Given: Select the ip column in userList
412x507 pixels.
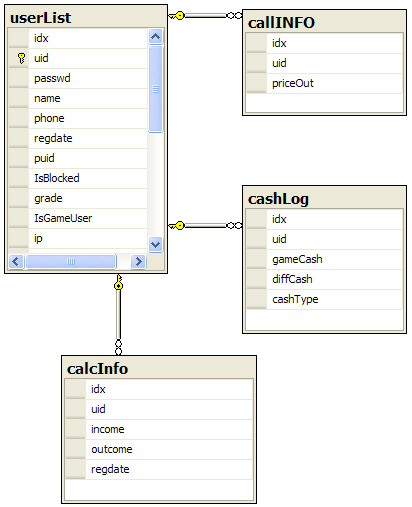Looking at the screenshot, I should click(x=78, y=238).
